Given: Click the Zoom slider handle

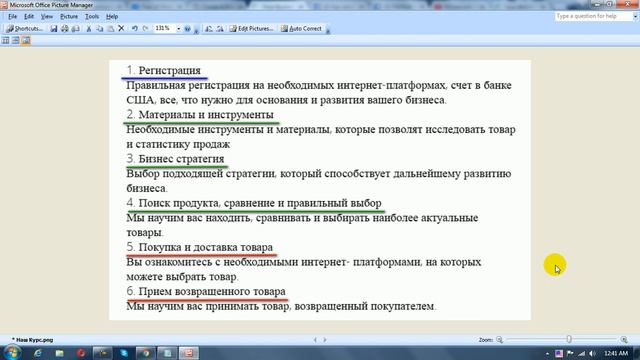Looking at the screenshot, I should 569,339.
